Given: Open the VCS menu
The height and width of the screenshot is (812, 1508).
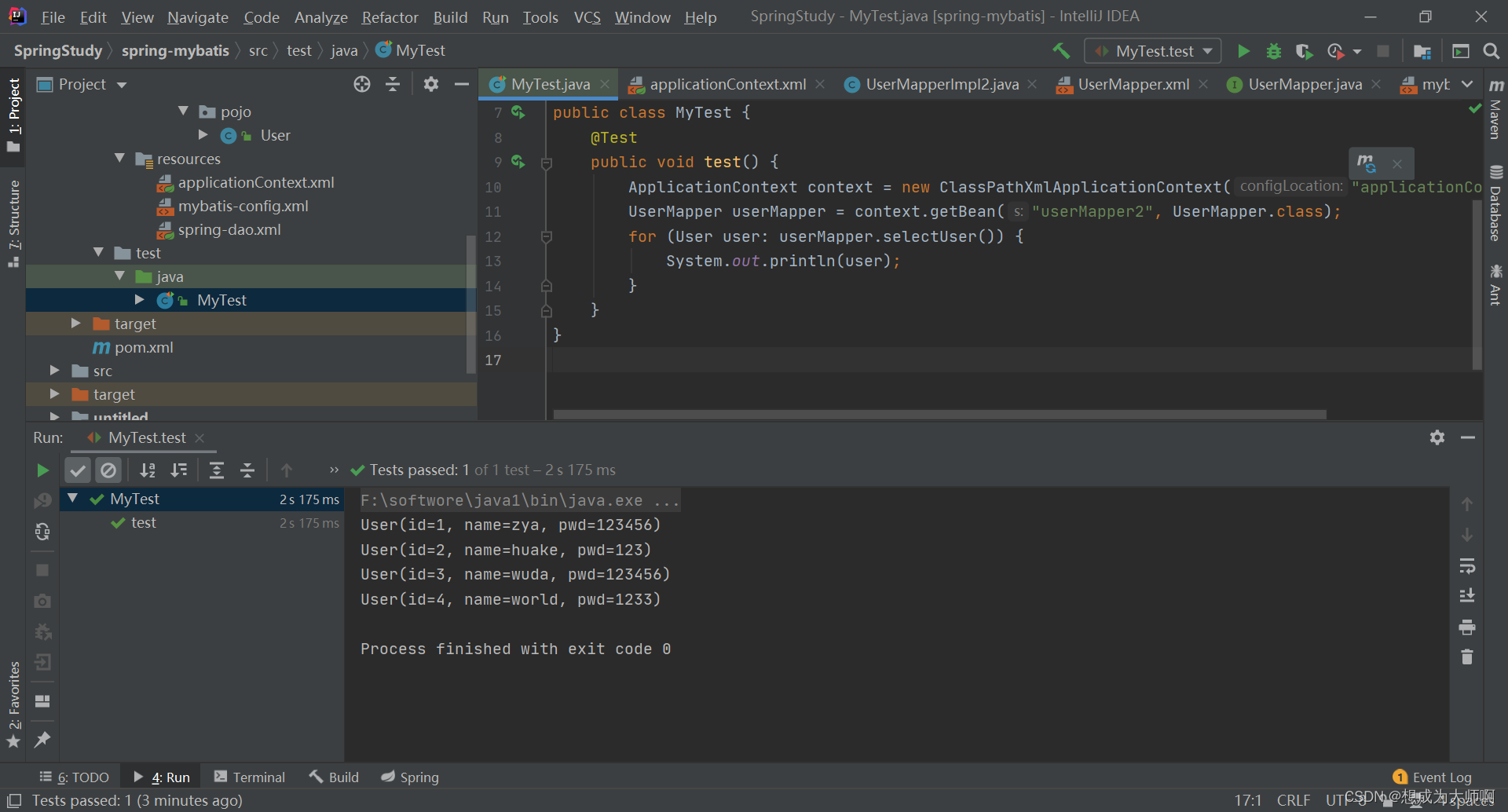Looking at the screenshot, I should click(x=587, y=17).
